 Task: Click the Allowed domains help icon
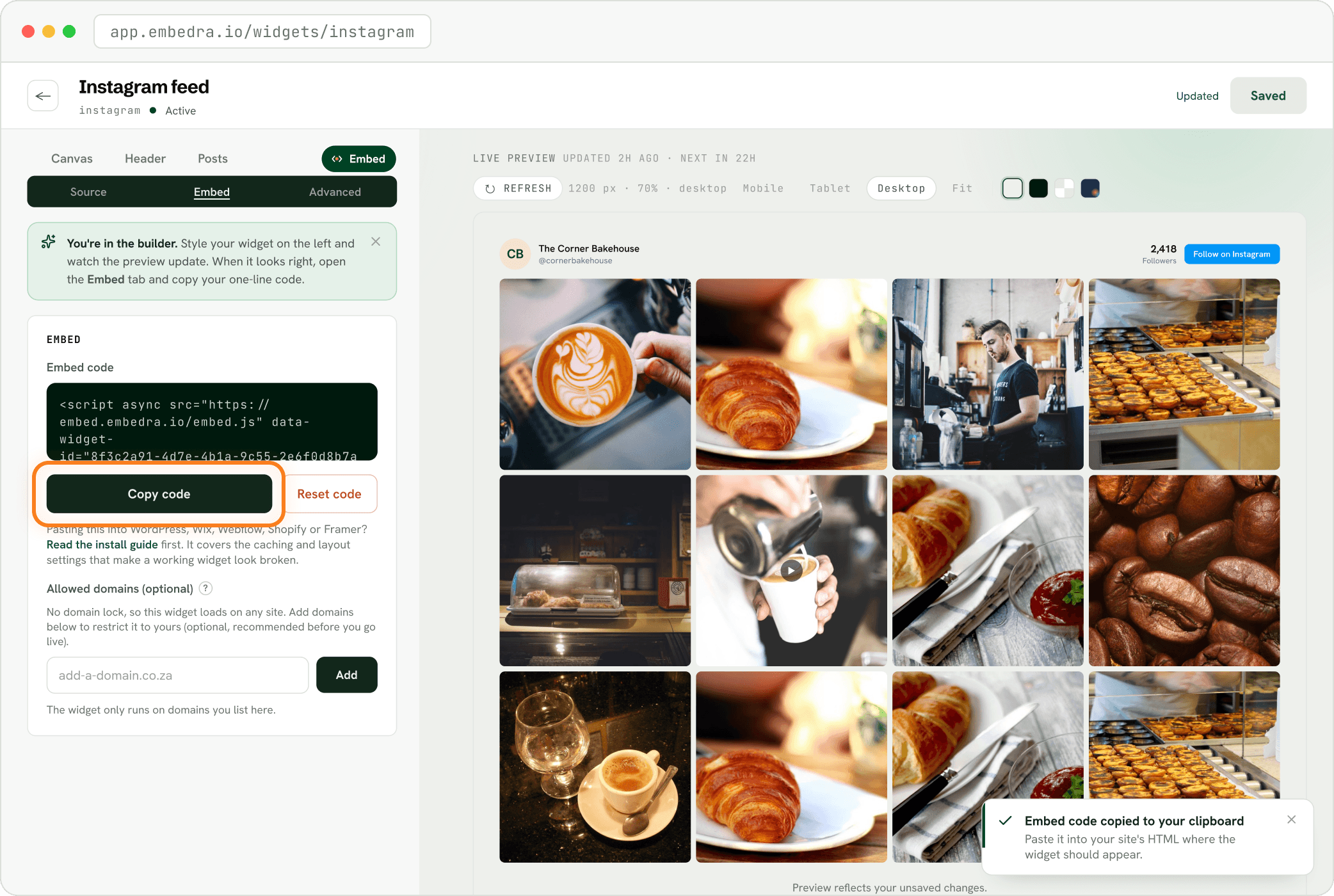tap(205, 588)
